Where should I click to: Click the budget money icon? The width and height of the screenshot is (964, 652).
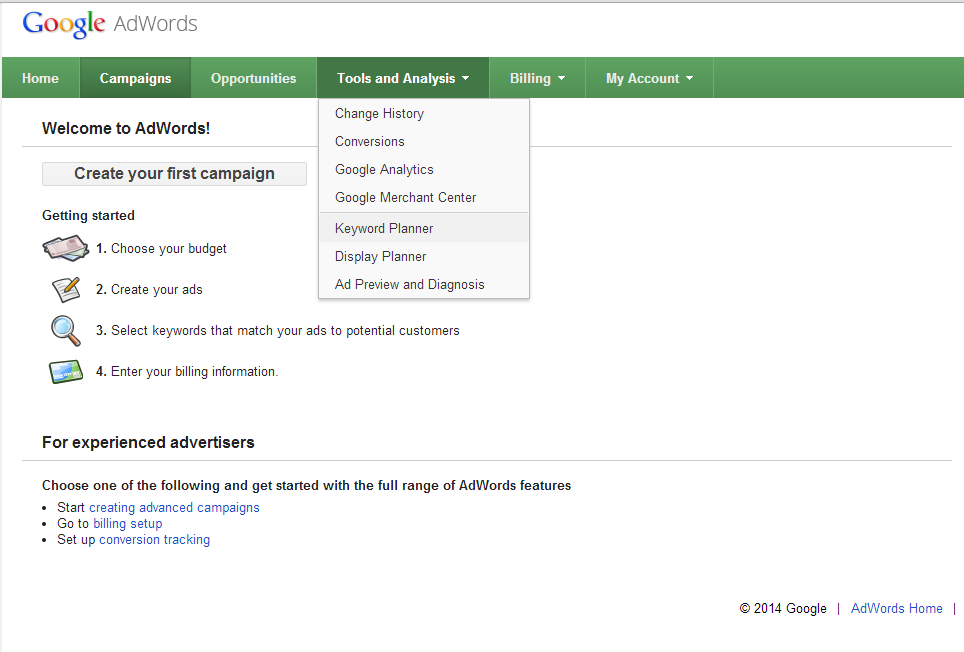point(66,248)
